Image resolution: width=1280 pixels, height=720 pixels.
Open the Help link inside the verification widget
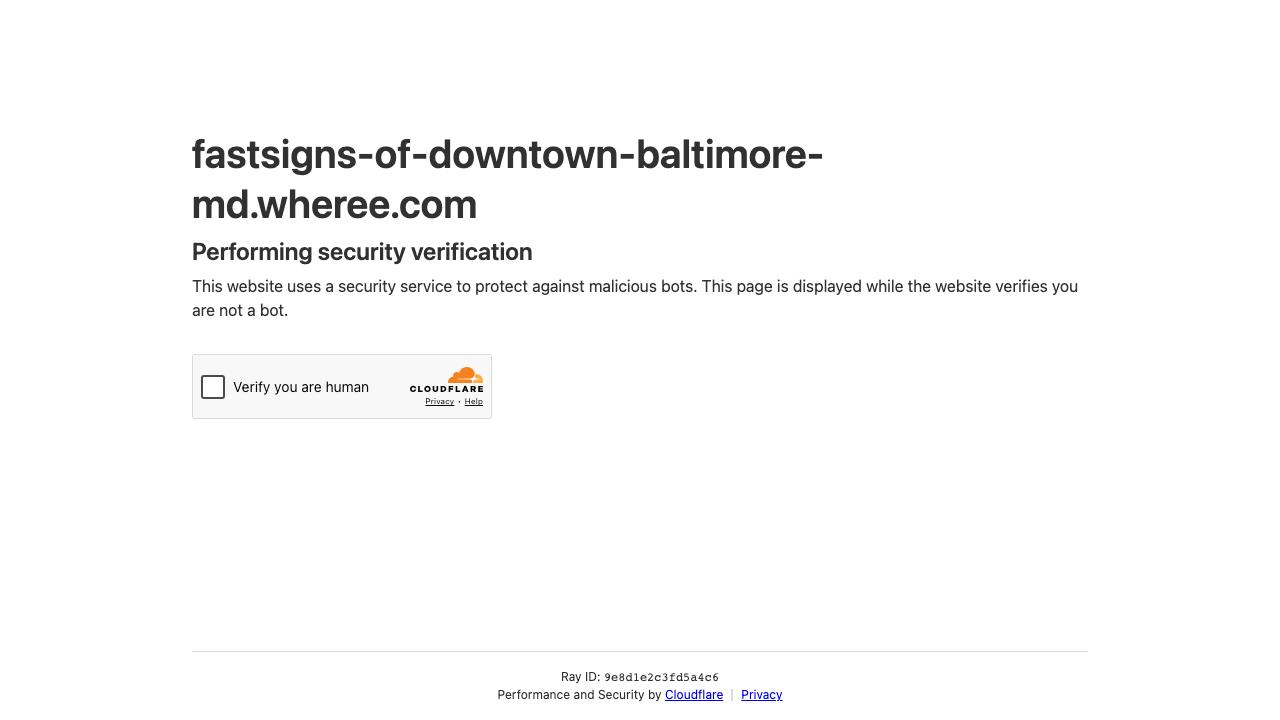pos(473,402)
